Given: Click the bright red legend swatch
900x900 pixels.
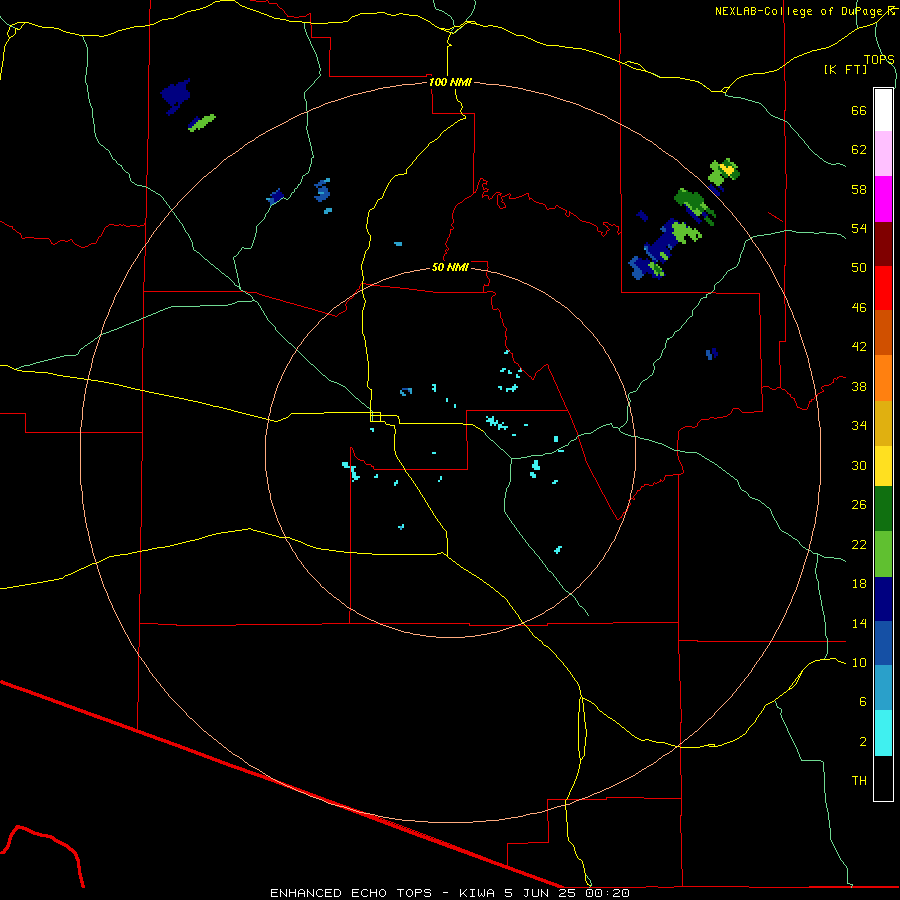Looking at the screenshot, I should coord(883,288).
